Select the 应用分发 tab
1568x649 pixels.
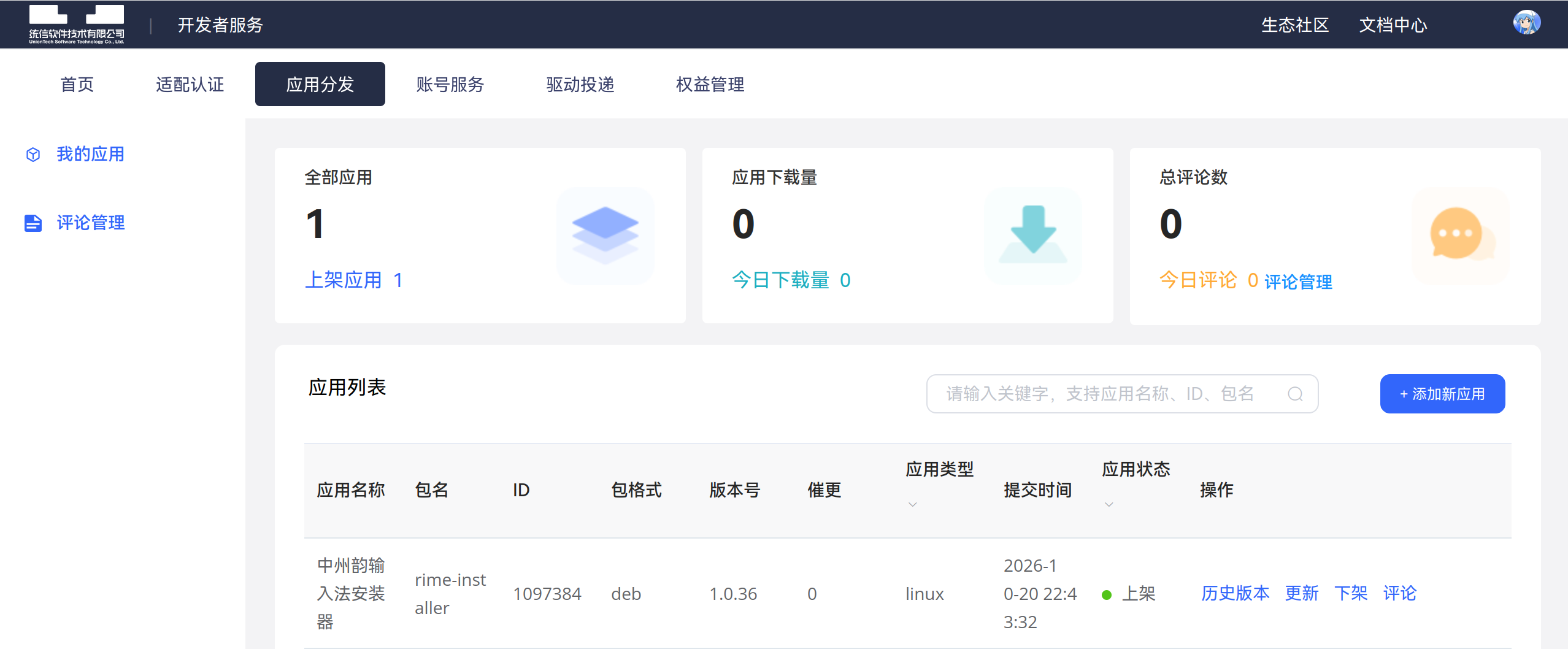320,84
